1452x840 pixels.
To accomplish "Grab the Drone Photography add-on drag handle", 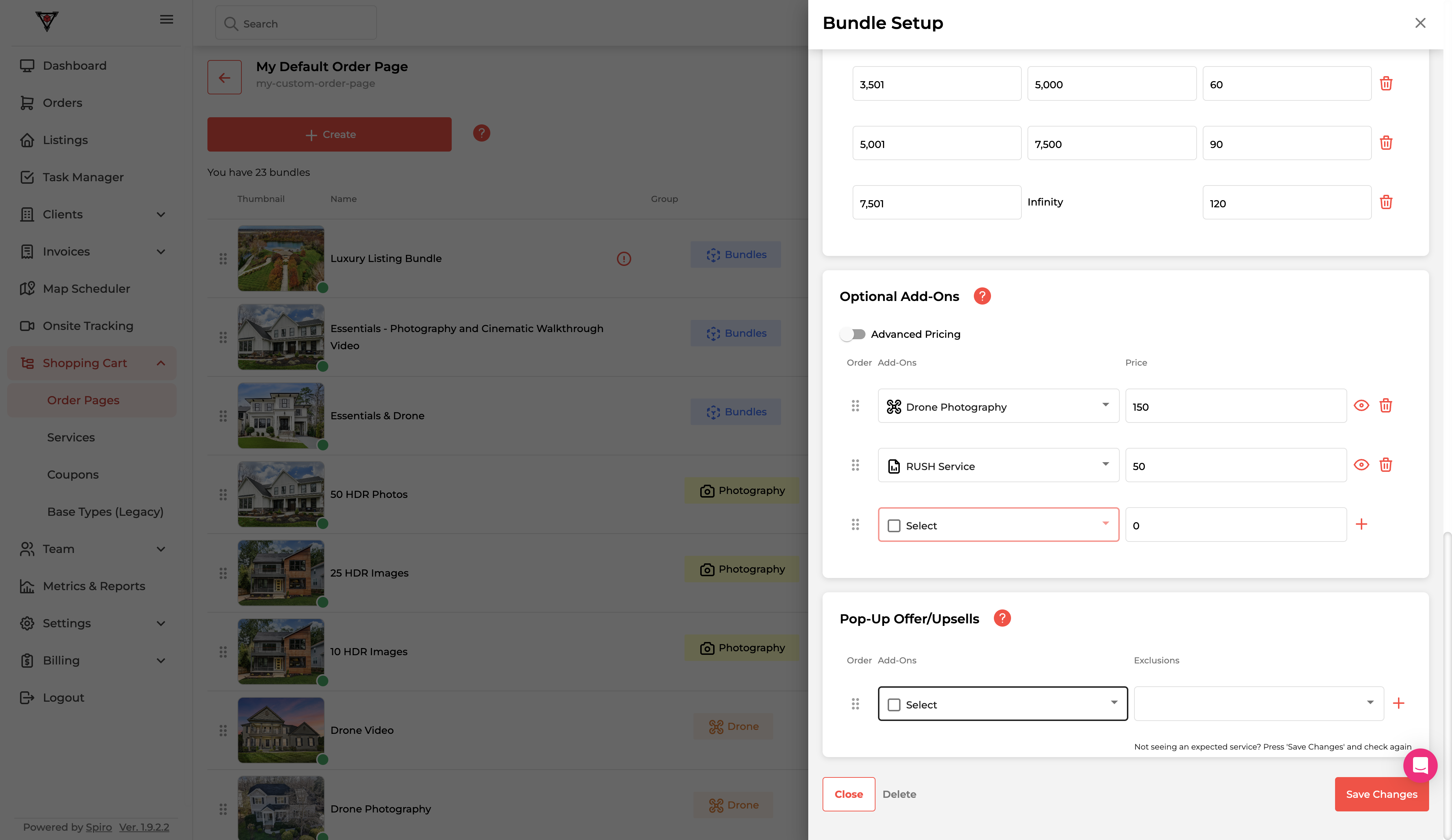I will point(855,406).
